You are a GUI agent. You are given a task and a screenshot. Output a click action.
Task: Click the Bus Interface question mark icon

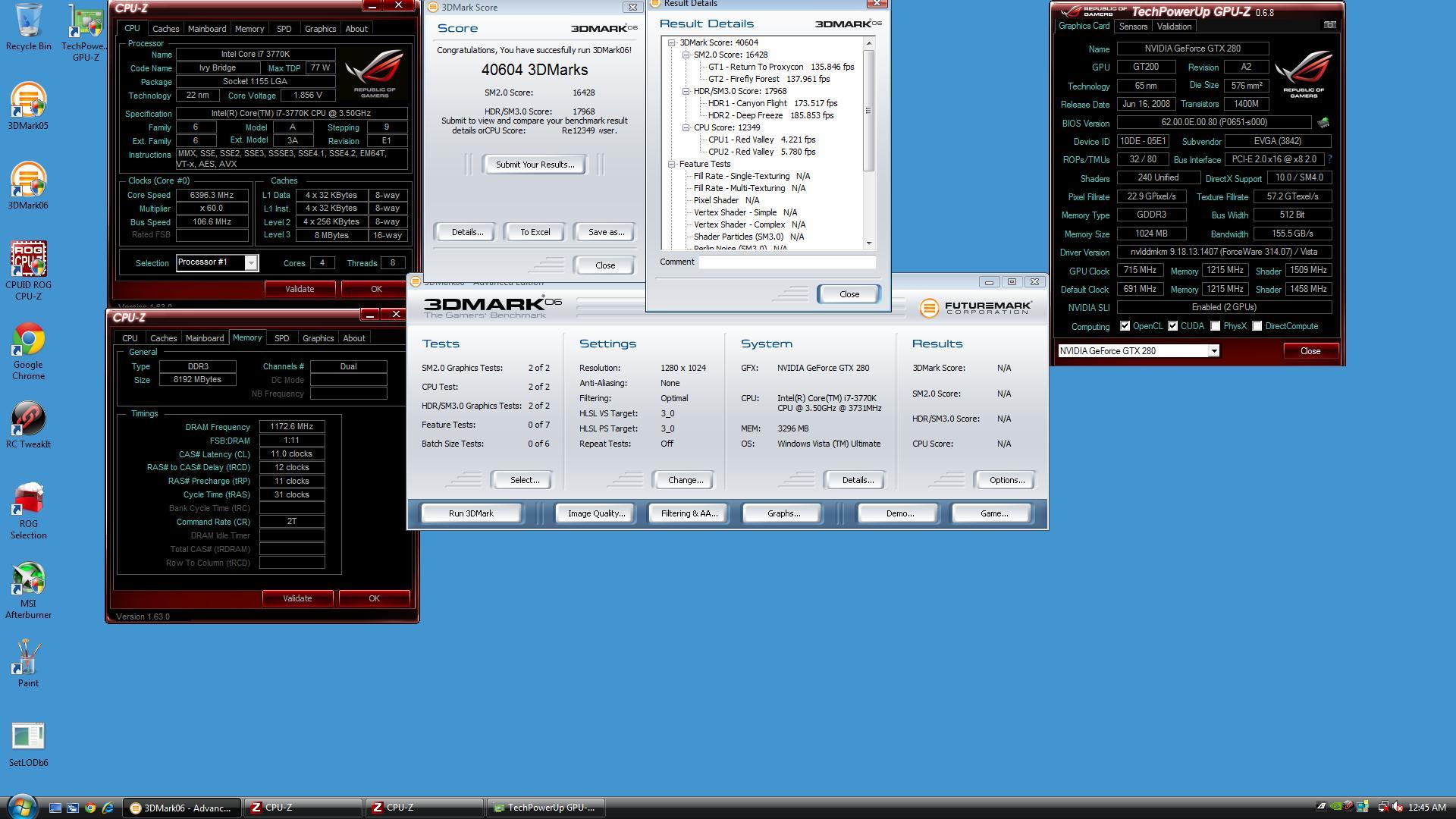click(x=1329, y=159)
